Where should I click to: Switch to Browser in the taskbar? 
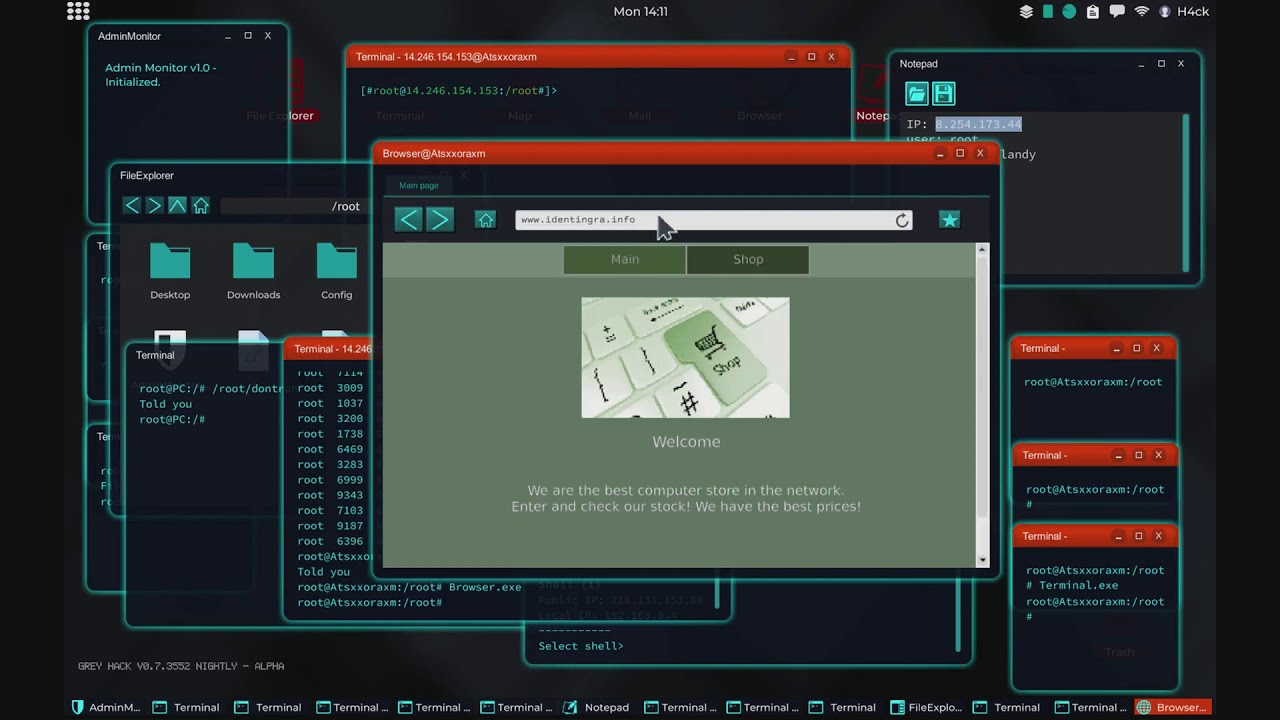1172,707
